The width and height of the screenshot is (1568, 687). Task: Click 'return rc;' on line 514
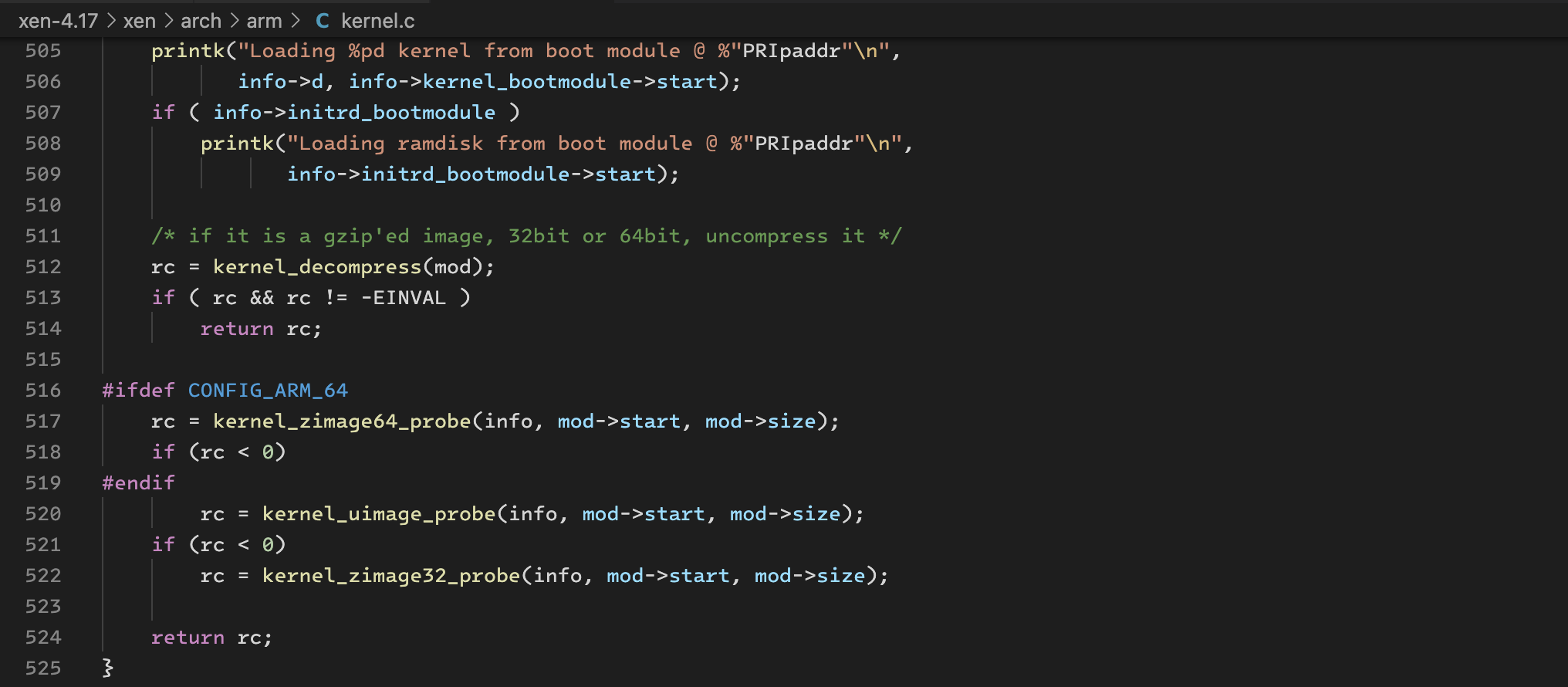point(261,329)
